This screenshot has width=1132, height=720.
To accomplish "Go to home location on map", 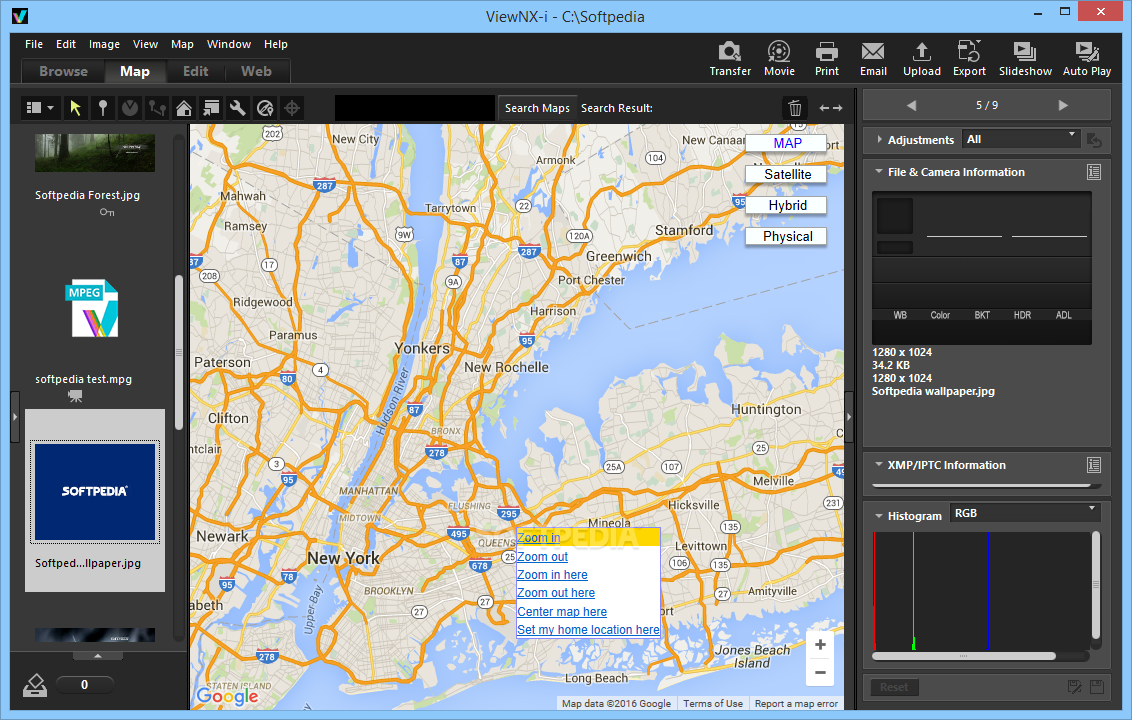I will [184, 108].
